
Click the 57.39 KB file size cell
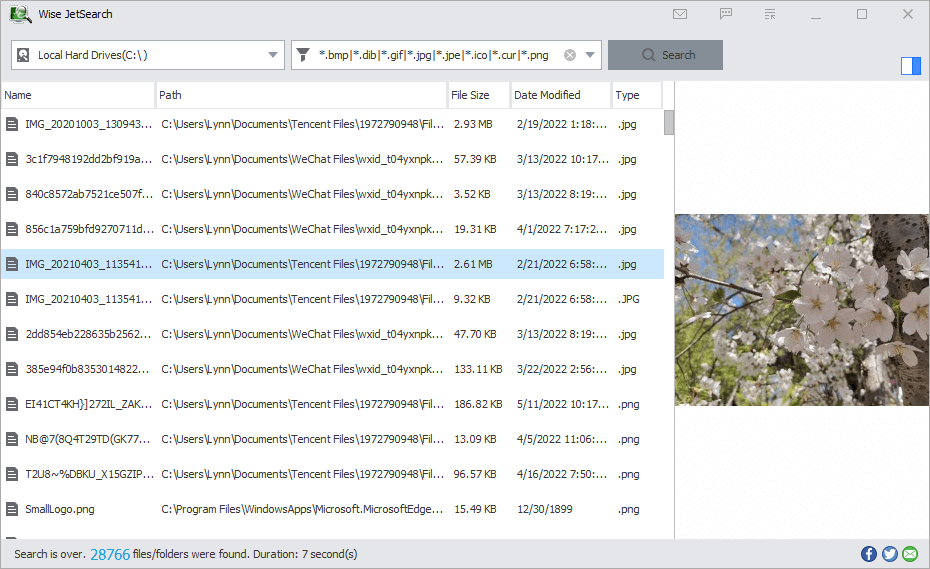coord(475,159)
